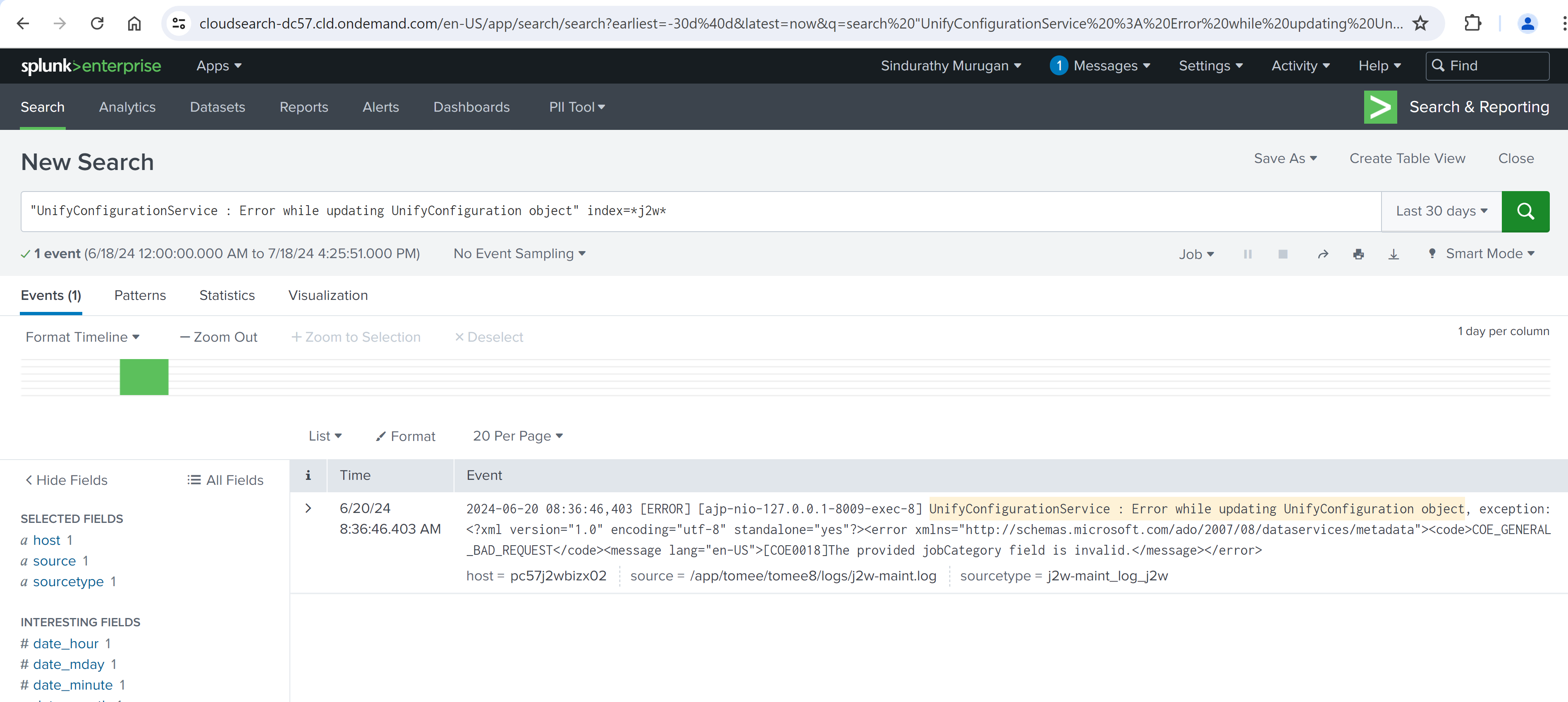Pause the search job
The image size is (1568, 702).
pos(1247,254)
